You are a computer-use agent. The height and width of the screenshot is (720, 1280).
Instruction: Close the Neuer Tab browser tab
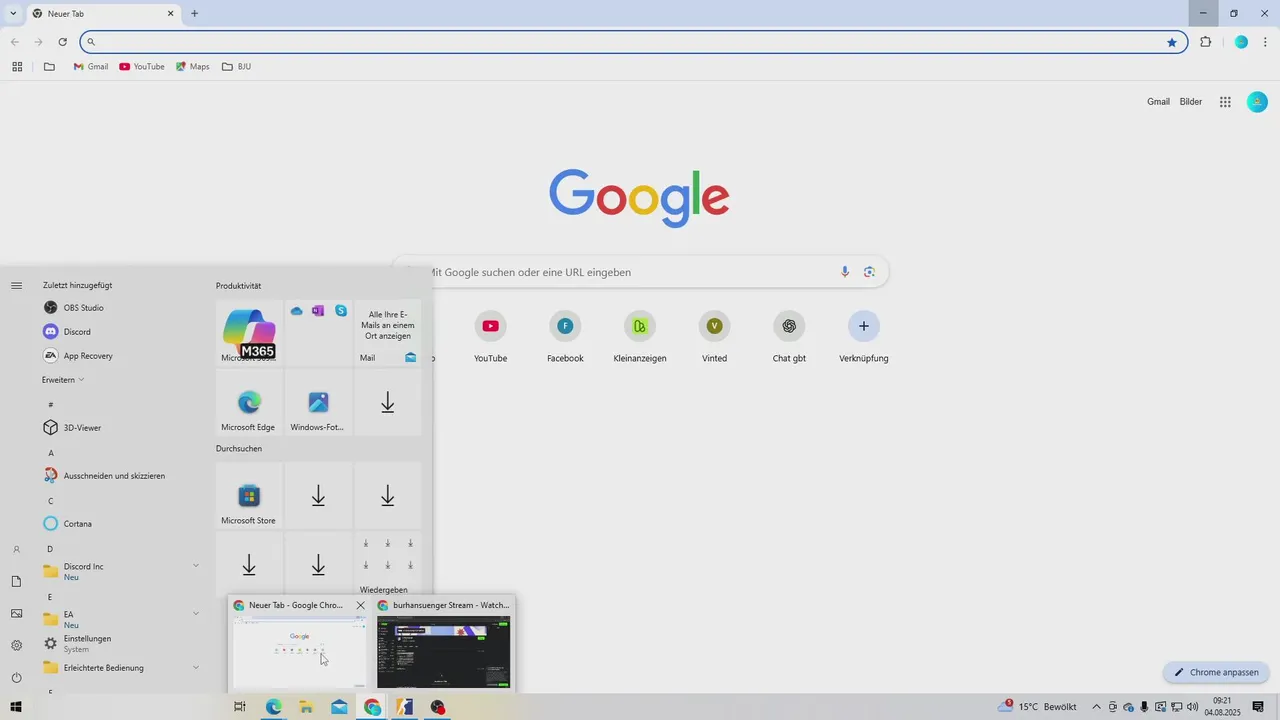pos(170,14)
